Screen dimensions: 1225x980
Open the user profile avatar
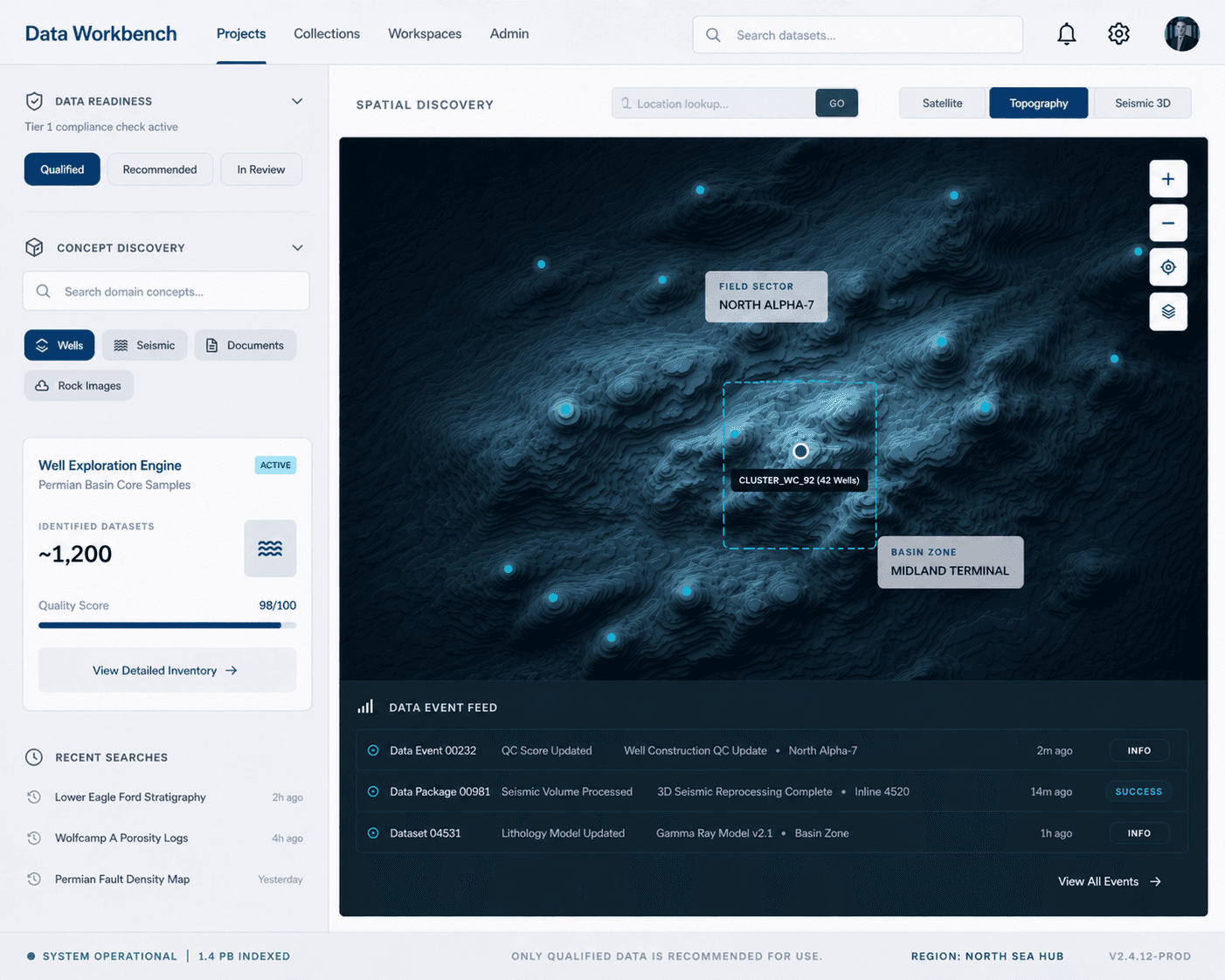click(1181, 34)
